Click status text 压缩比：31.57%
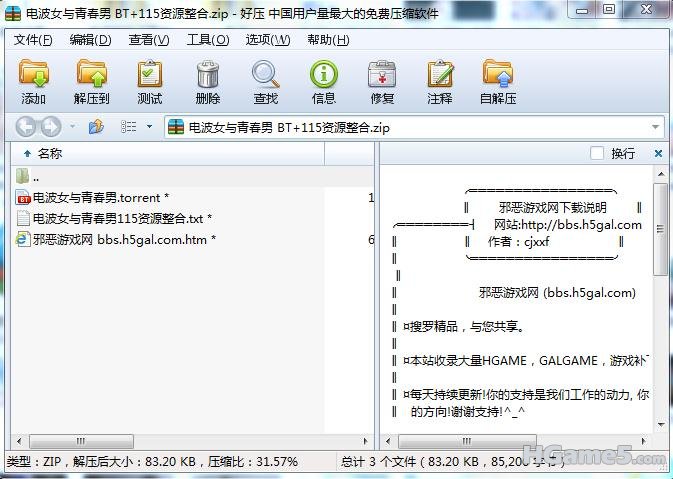Viewport: 673px width, 479px height. (253, 461)
